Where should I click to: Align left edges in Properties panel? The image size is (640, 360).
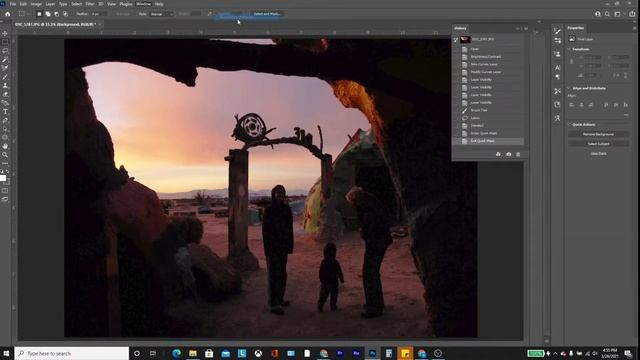click(x=572, y=105)
